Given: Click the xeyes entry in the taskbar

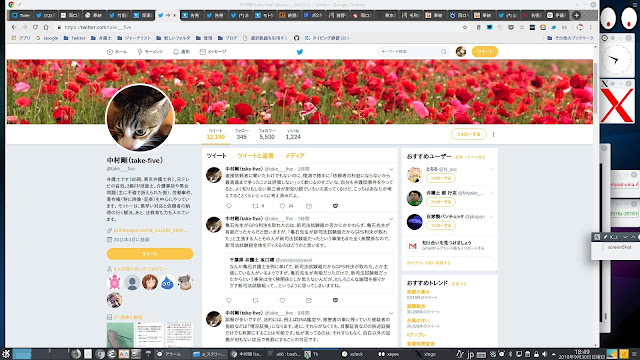Looking at the screenshot, I should pyautogui.click(x=389, y=354).
